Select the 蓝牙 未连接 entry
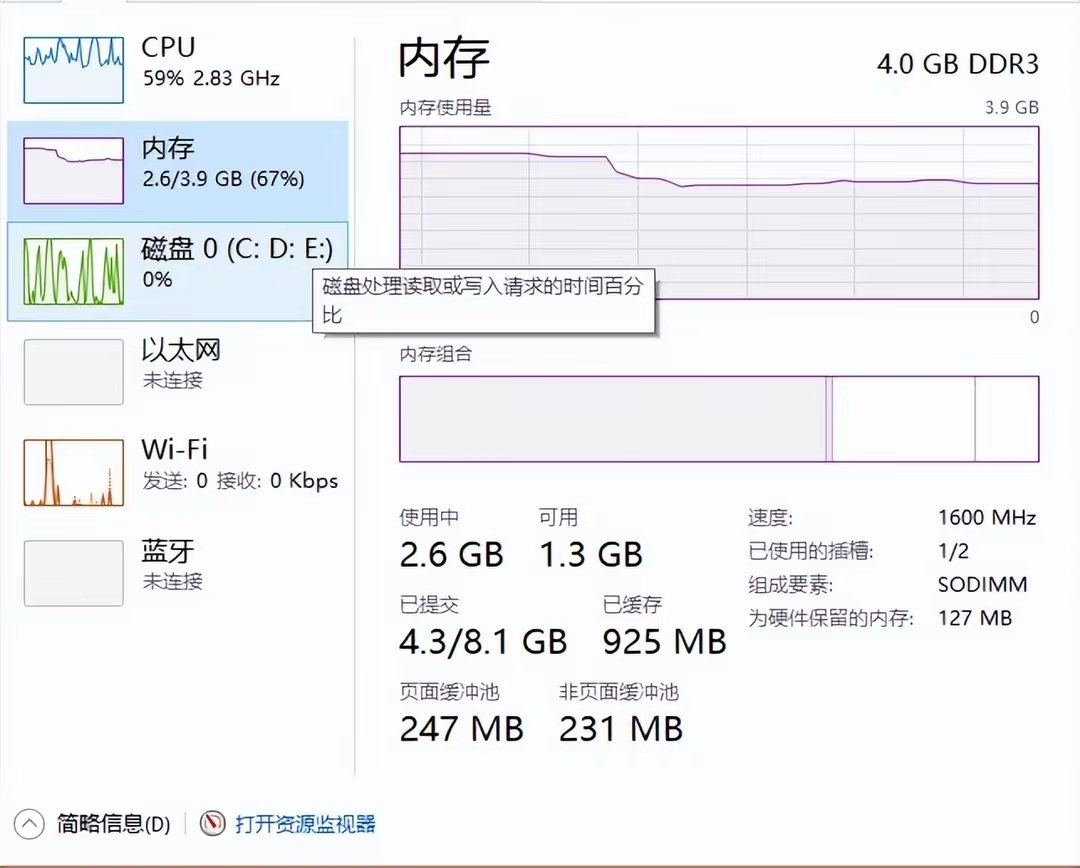Image resolution: width=1080 pixels, height=868 pixels. coord(171,563)
